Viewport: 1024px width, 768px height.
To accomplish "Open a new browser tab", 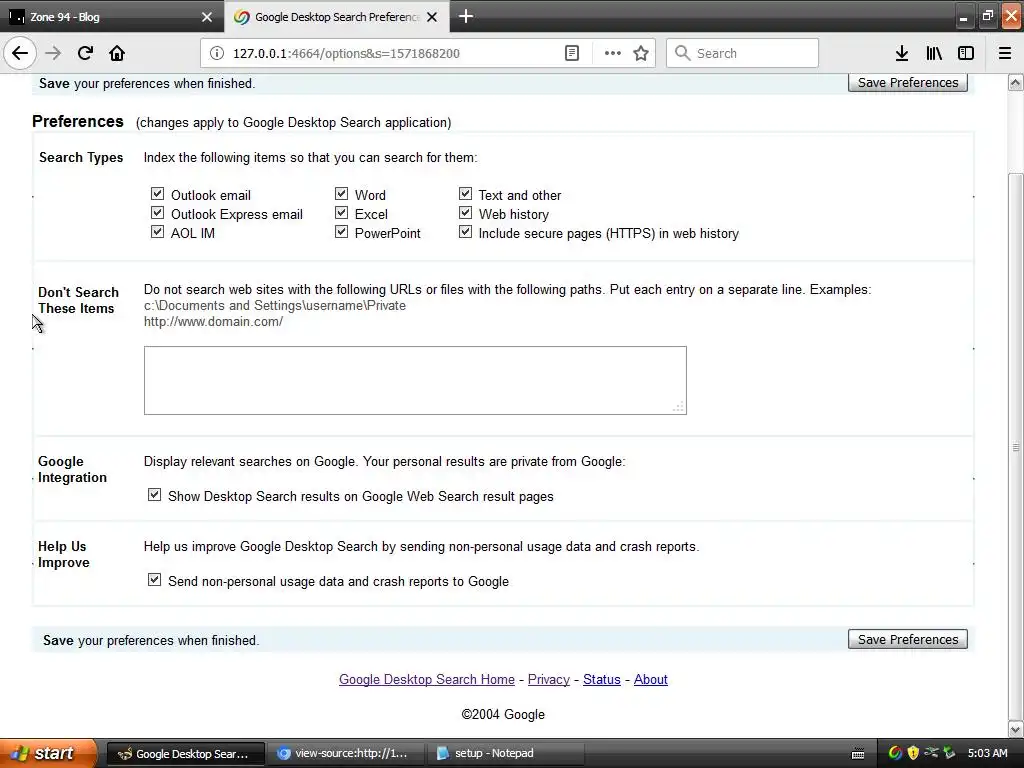I will coord(466,16).
